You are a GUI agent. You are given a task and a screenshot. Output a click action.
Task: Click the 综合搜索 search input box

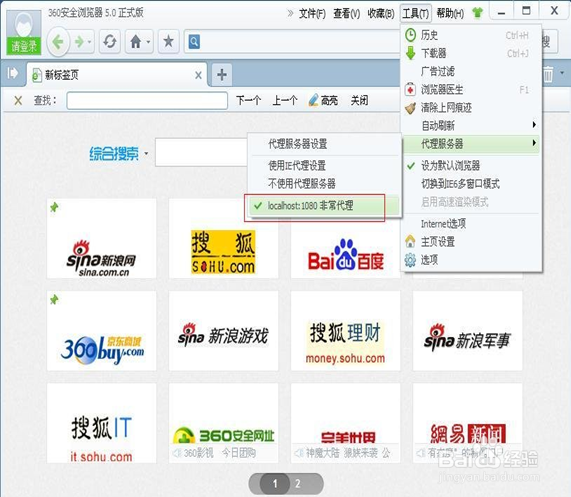(202, 152)
